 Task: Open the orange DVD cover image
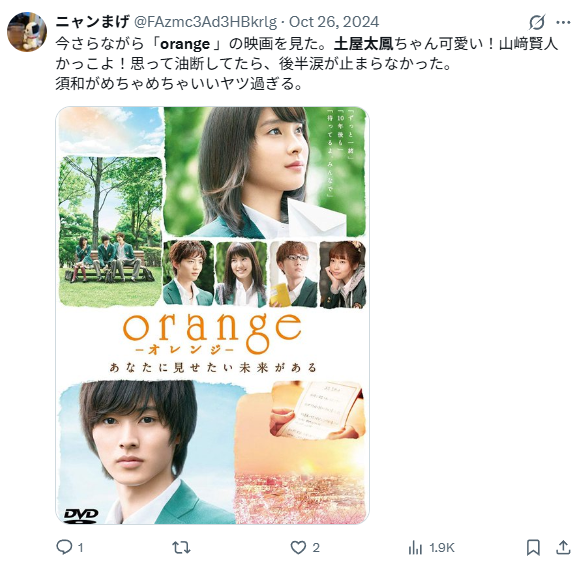212,315
